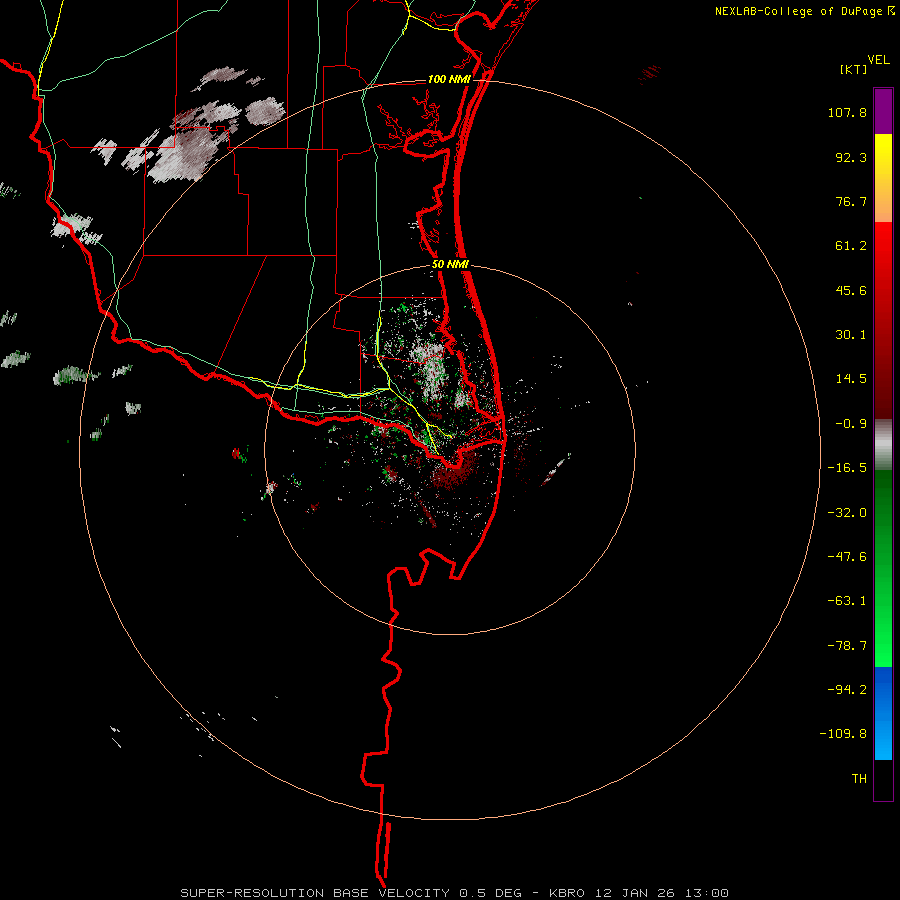
Task: Click the yellow segment of velocity color bar
Action: 883,178
